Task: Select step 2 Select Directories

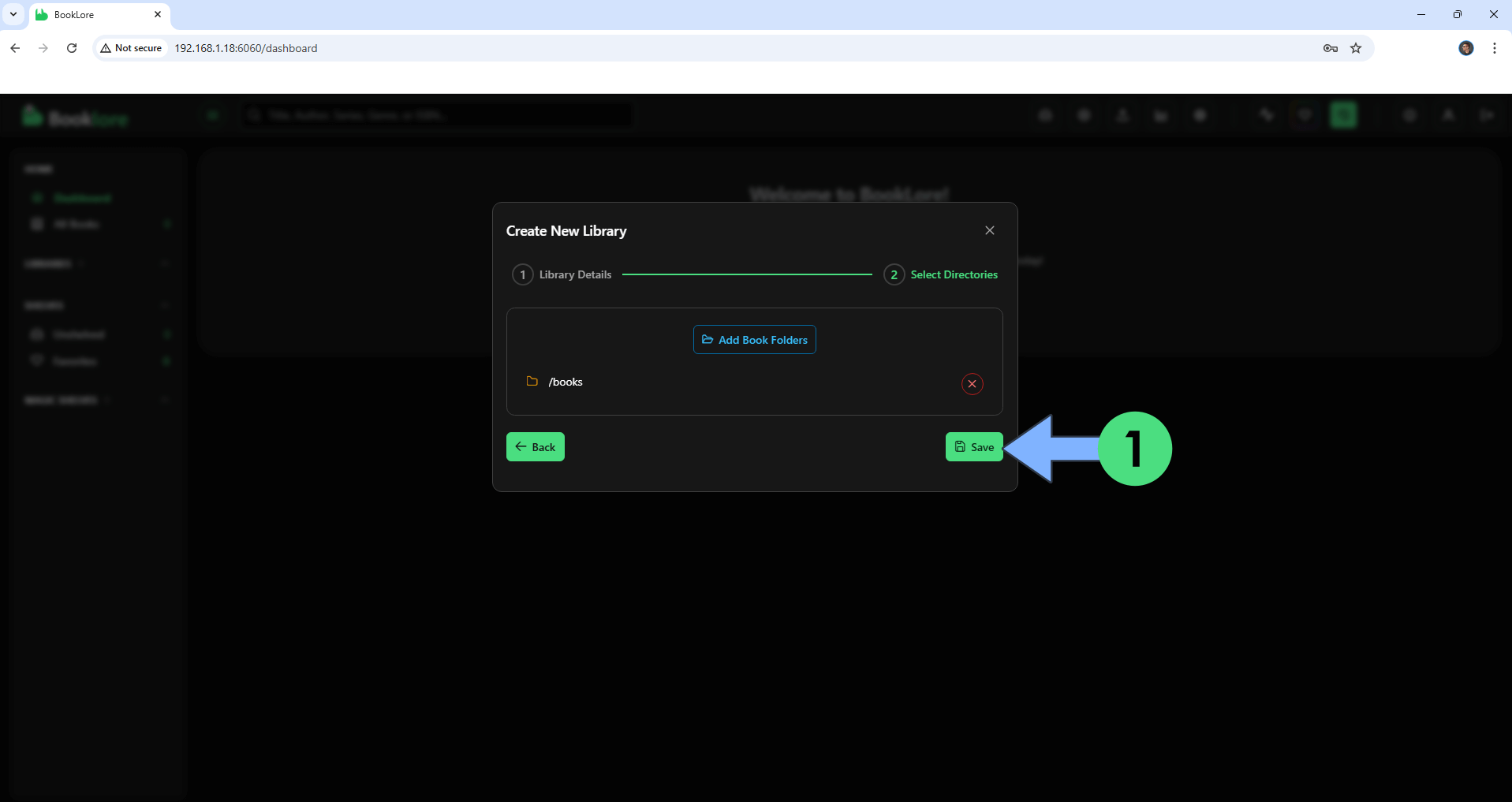Action: [x=941, y=274]
